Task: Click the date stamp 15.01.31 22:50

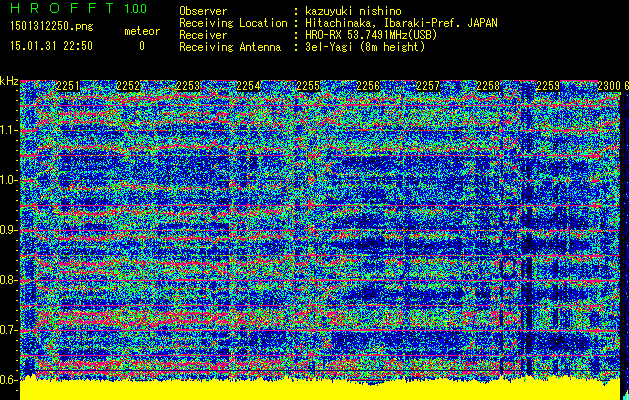Action: pos(50,46)
